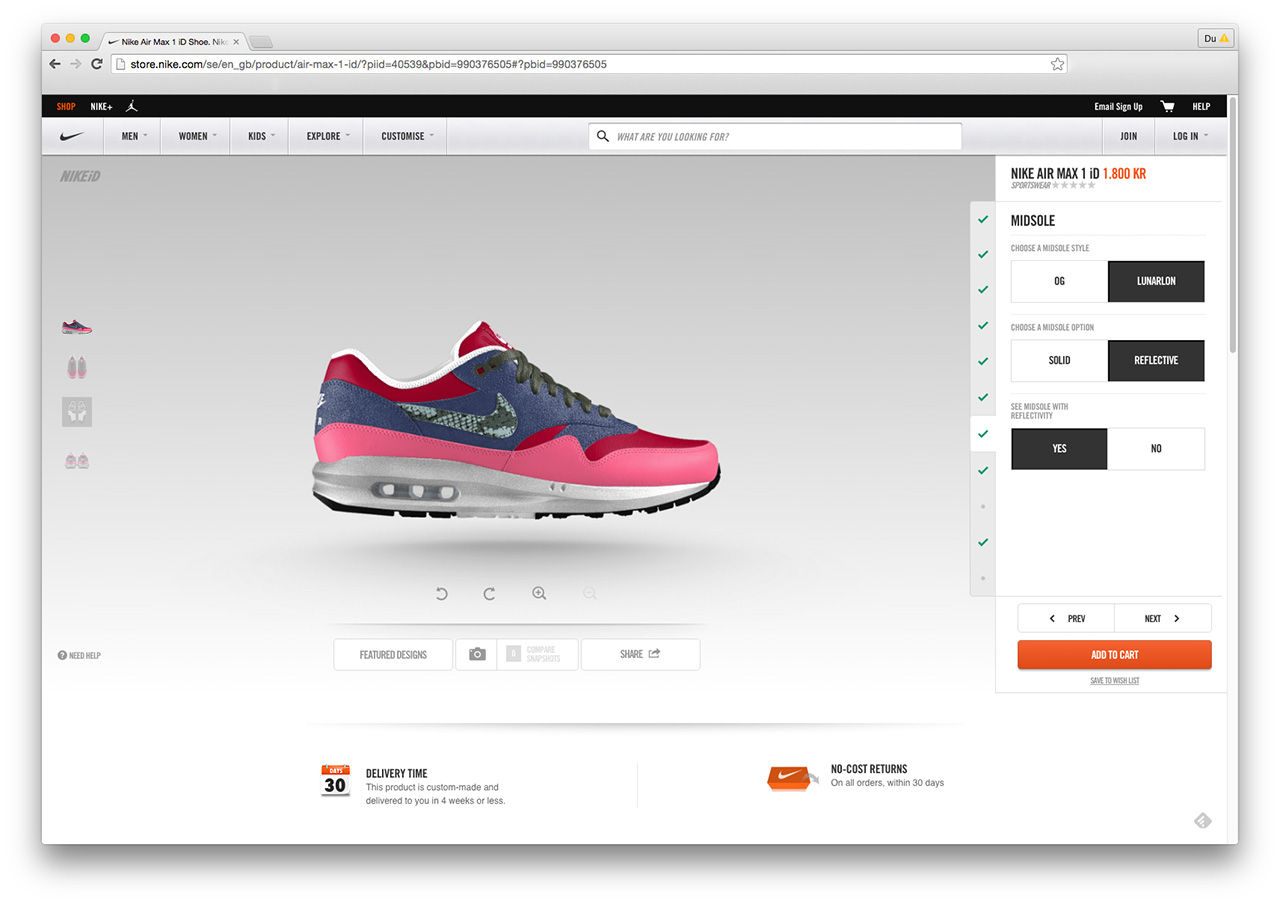Rotate shoe clockwise
Screen dimensions: 1280x904
[x=489, y=594]
